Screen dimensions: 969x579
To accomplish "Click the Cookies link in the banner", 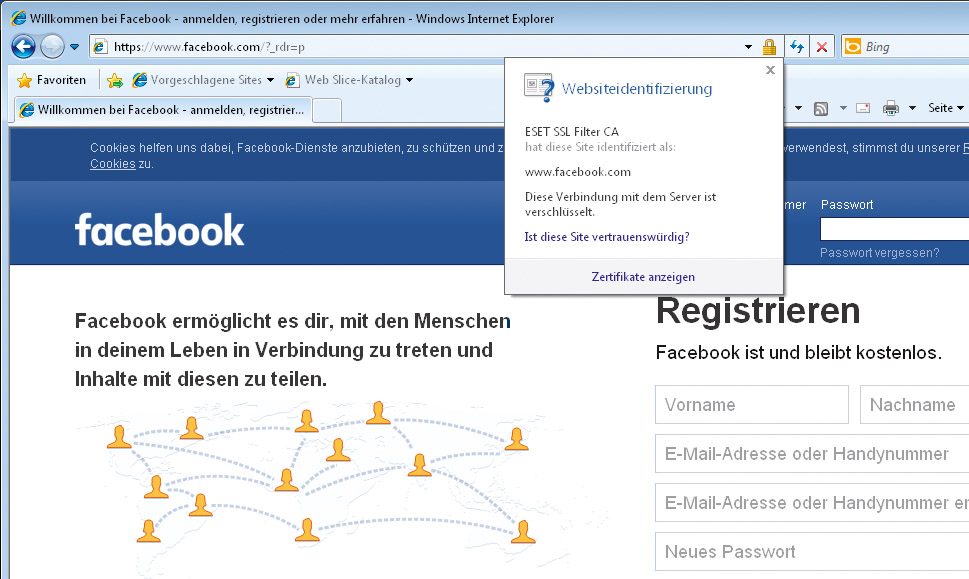I will pos(112,164).
